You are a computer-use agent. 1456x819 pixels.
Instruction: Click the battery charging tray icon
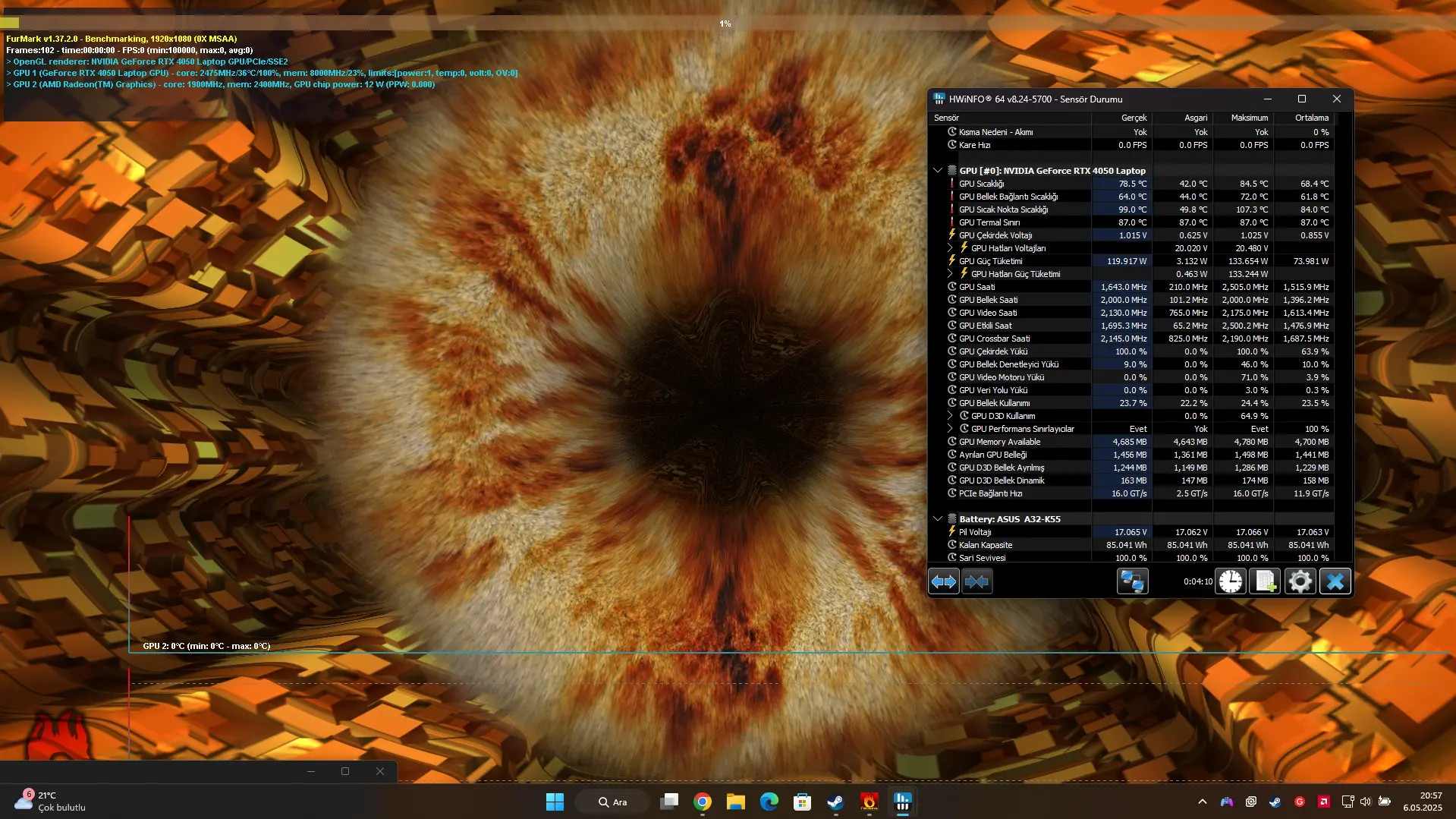(x=1385, y=802)
